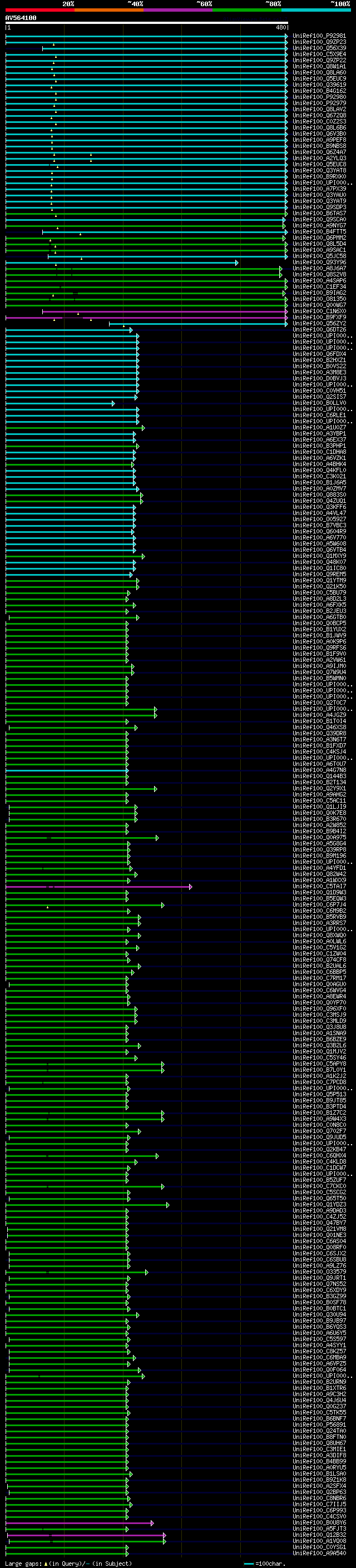Screen dimensions: 356x1568
Task: Select hit label UniRef100_B1LSA0
Action: coord(319,1473)
